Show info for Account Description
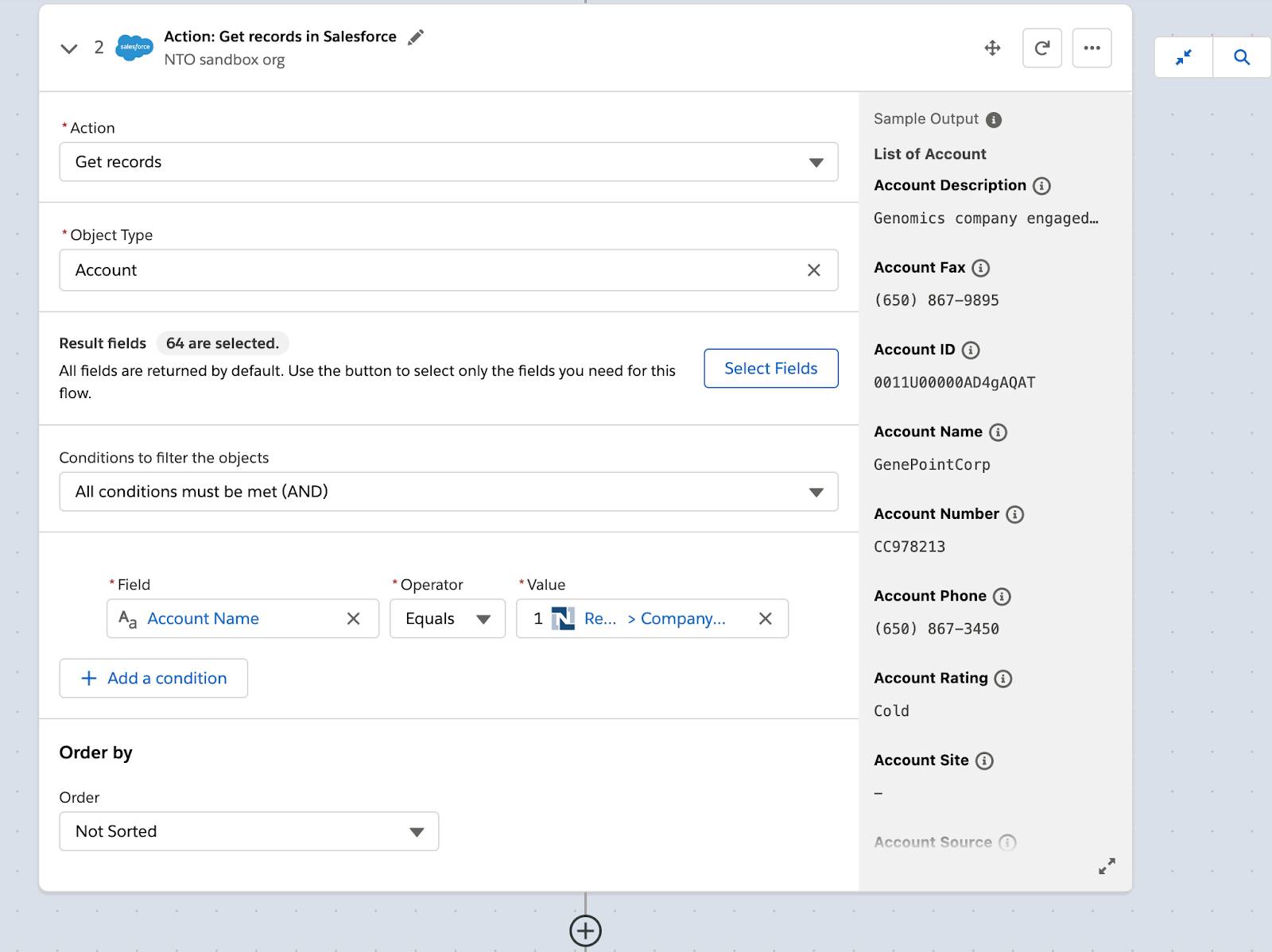This screenshot has height=952, width=1272. point(1041,186)
